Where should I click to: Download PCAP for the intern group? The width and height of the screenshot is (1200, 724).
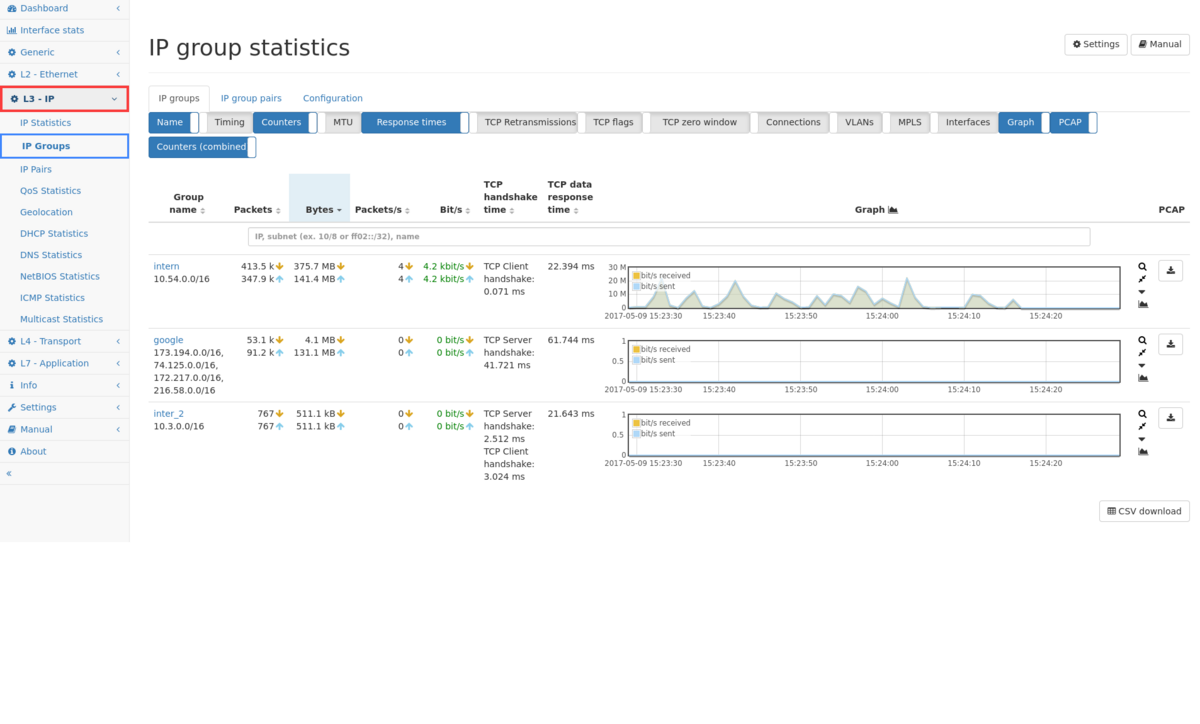[1172, 270]
